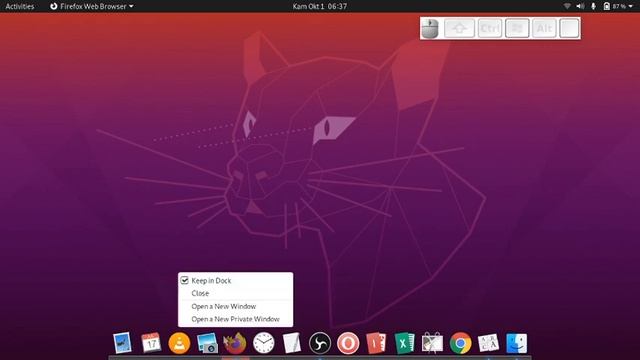
Task: Open the Keynote-style easel icon in dock
Action: click(432, 343)
